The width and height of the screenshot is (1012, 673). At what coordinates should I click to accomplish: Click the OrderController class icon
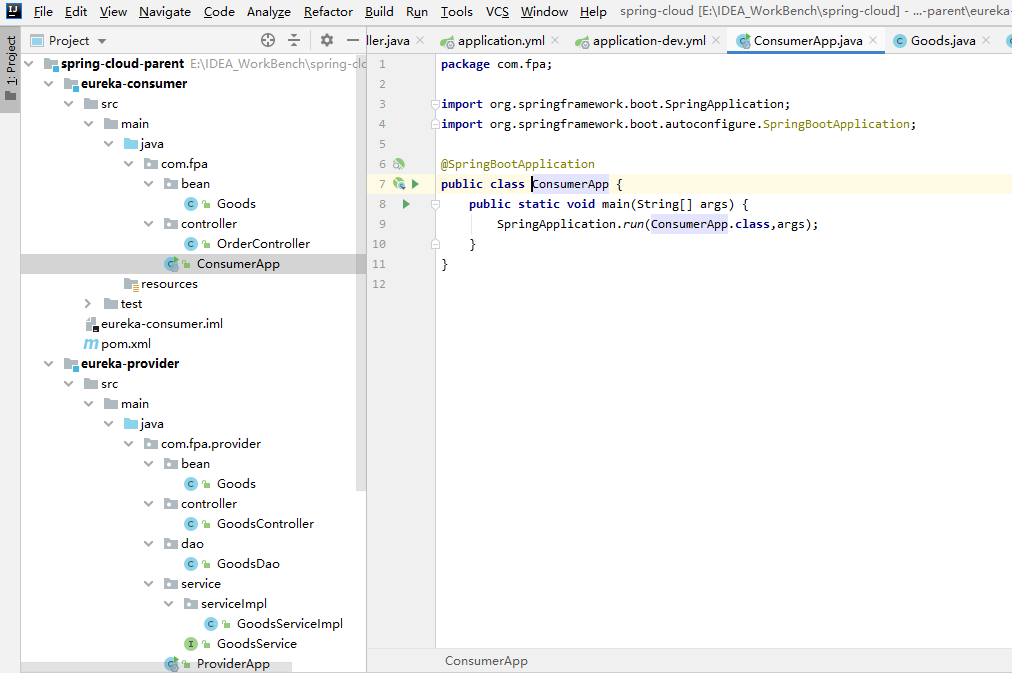[x=190, y=244]
